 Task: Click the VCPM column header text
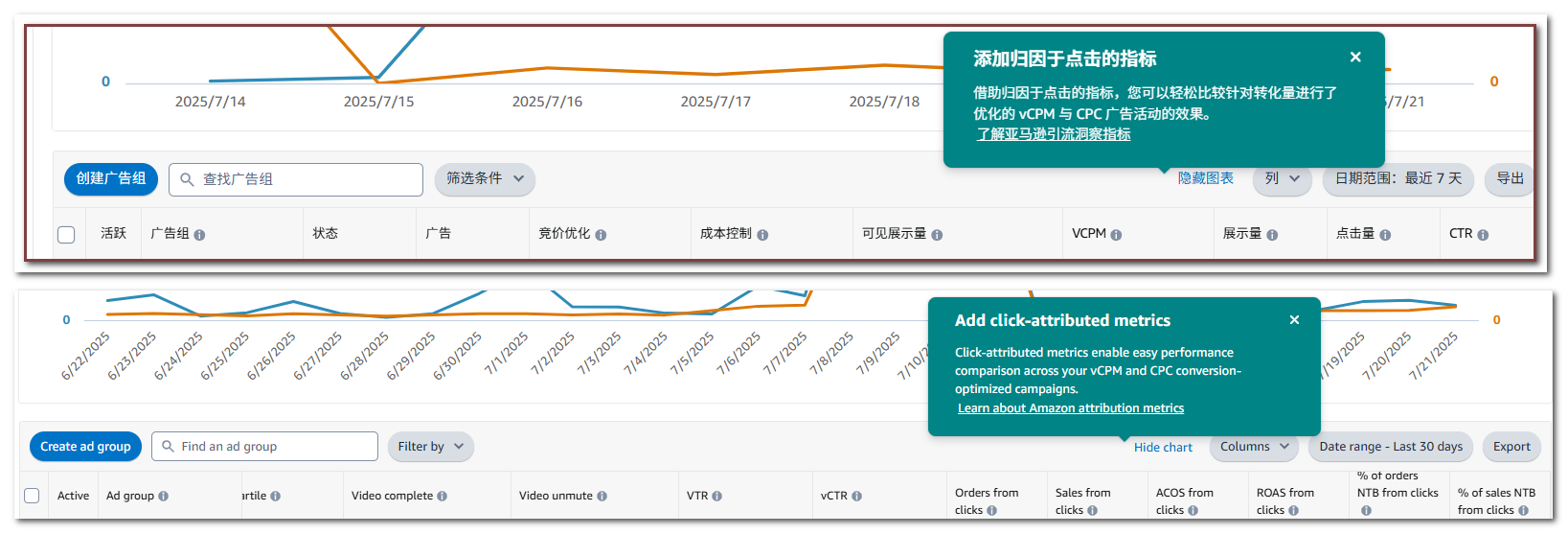coord(1089,234)
